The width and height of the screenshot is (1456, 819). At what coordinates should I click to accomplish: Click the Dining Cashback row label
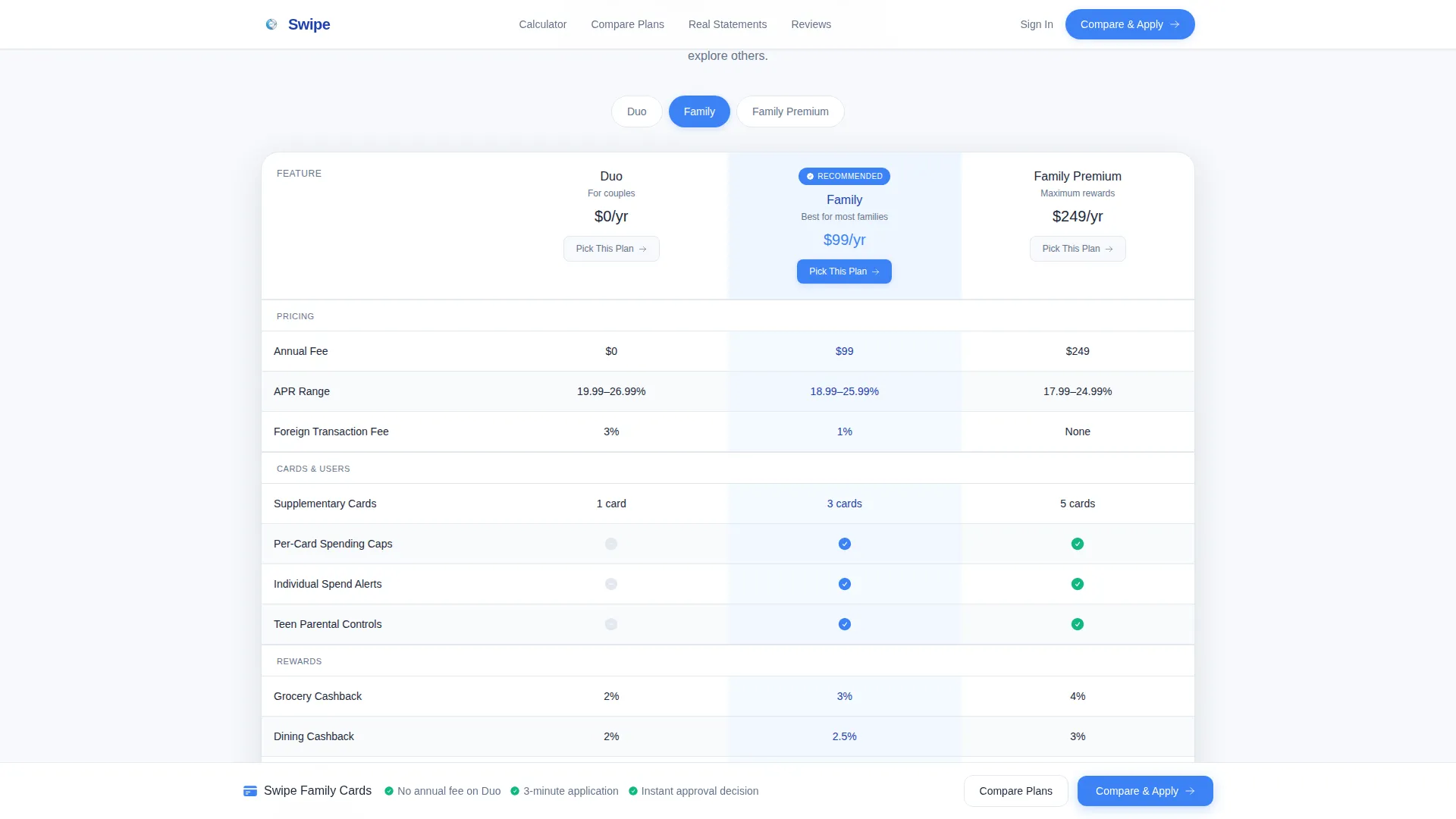tap(314, 736)
